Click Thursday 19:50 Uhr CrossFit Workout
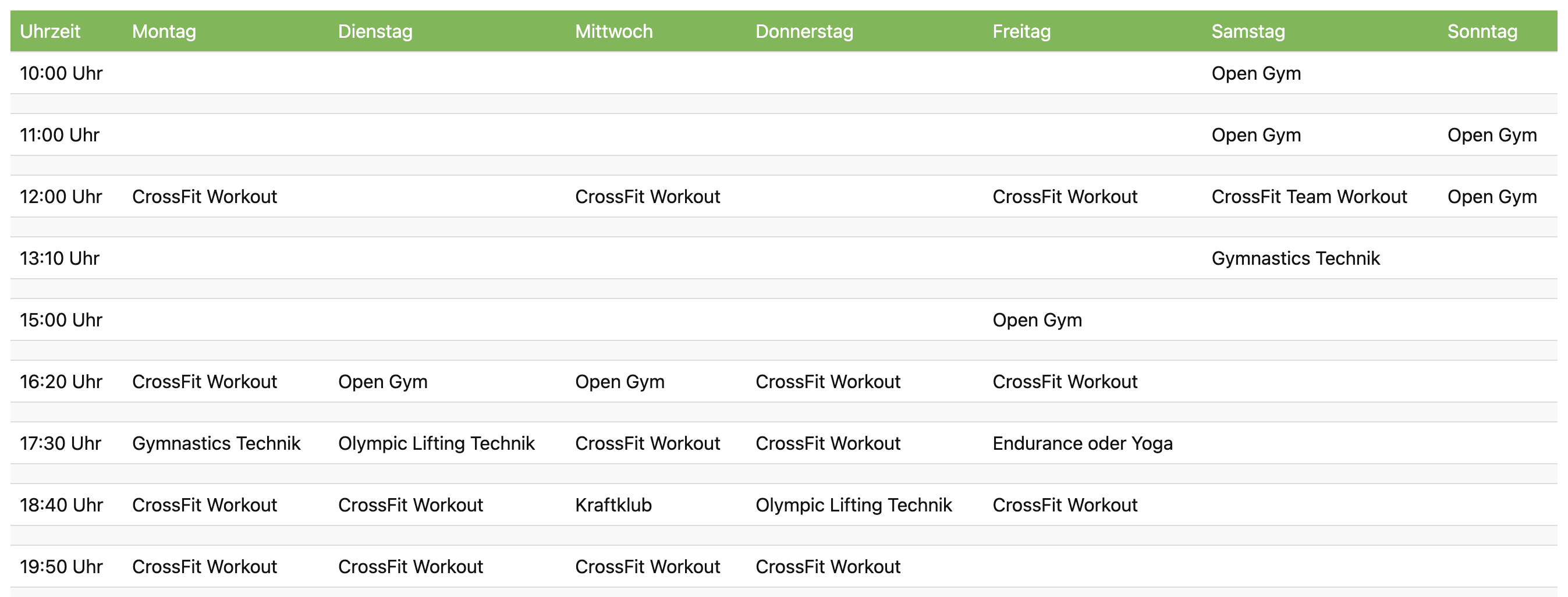The image size is (1568, 597). point(827,567)
